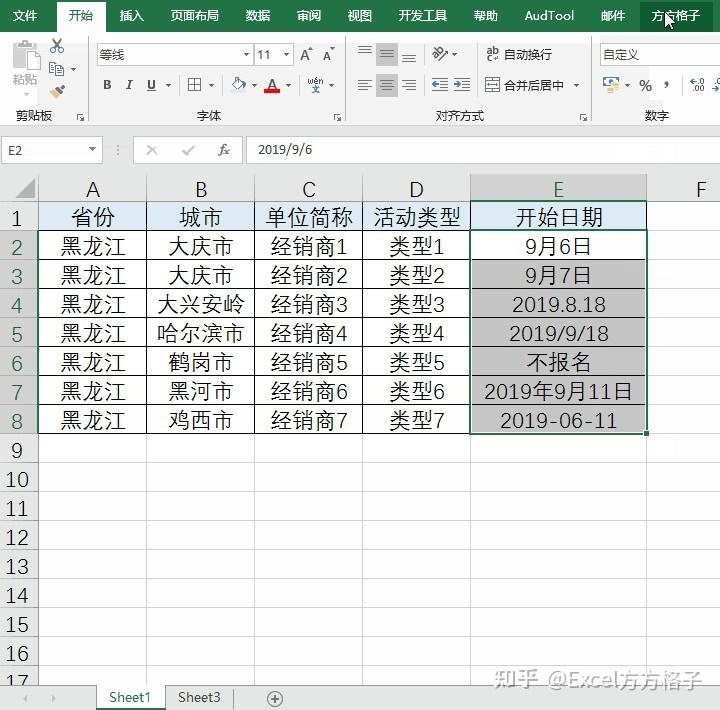Image resolution: width=720 pixels, height=710 pixels.
Task: Click the formula bar confirm checkmark icon
Action: pyautogui.click(x=188, y=150)
